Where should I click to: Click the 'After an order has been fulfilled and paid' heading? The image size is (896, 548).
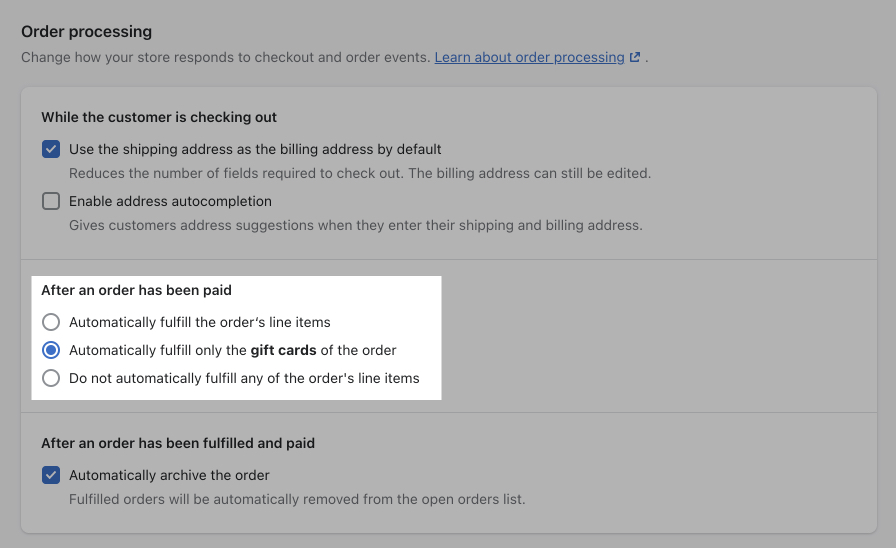(178, 443)
